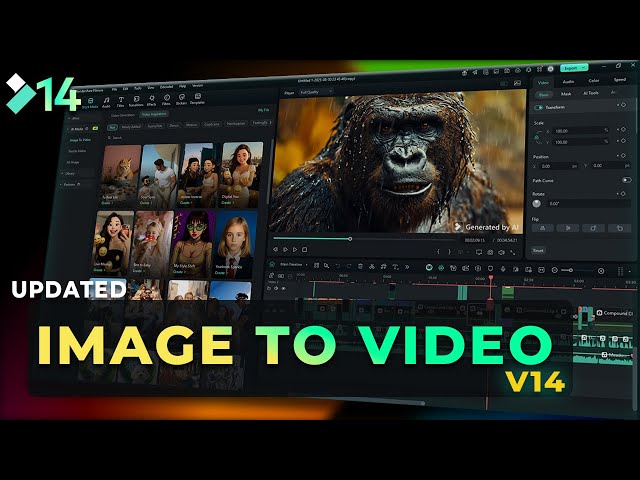Toggle the Transform keyframe diamond
Image resolution: width=640 pixels, height=480 pixels.
pos(623,105)
